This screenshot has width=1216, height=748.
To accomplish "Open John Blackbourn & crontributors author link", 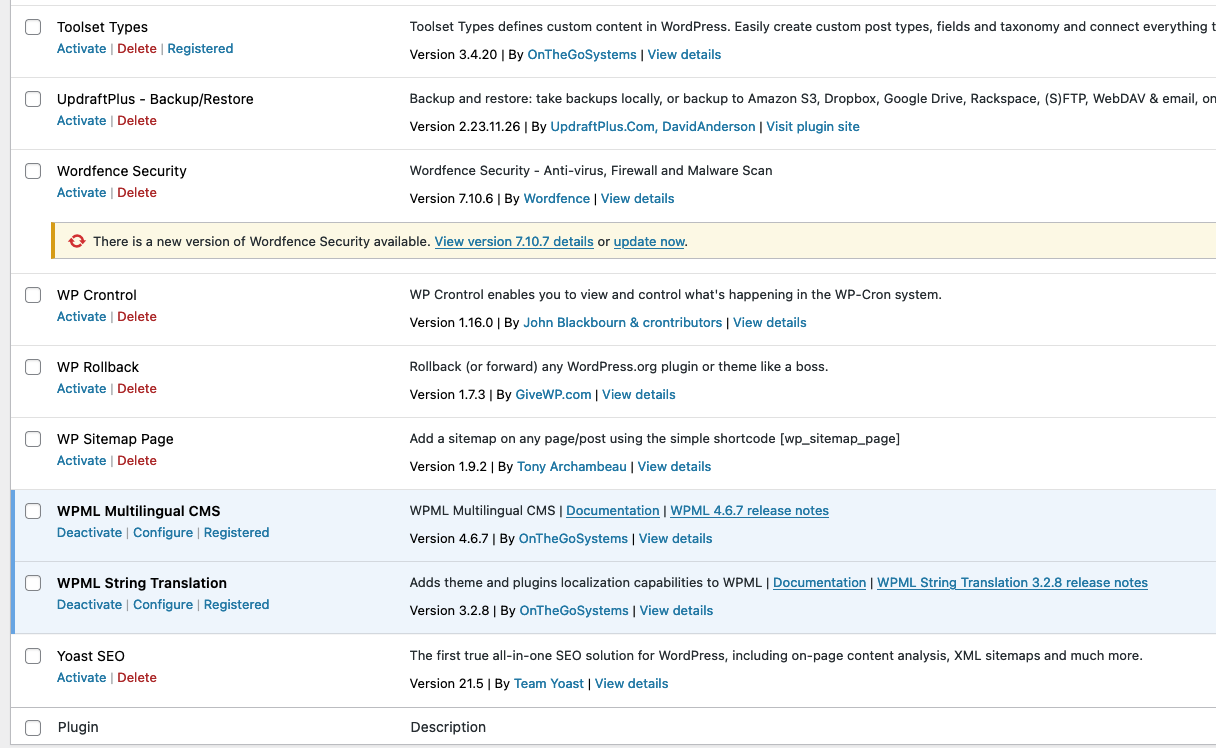I will tap(623, 322).
